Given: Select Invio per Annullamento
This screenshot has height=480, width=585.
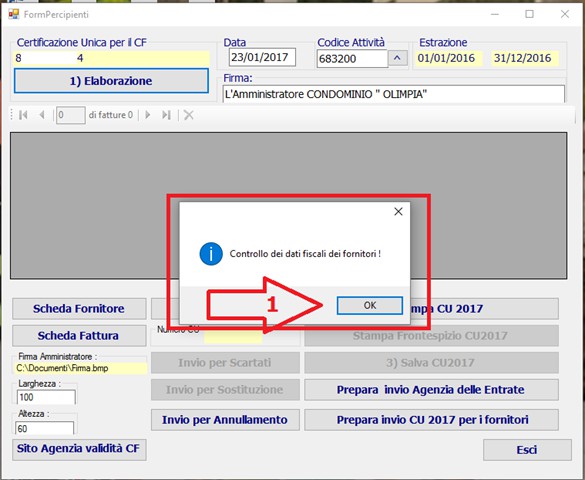Looking at the screenshot, I should click(225, 420).
